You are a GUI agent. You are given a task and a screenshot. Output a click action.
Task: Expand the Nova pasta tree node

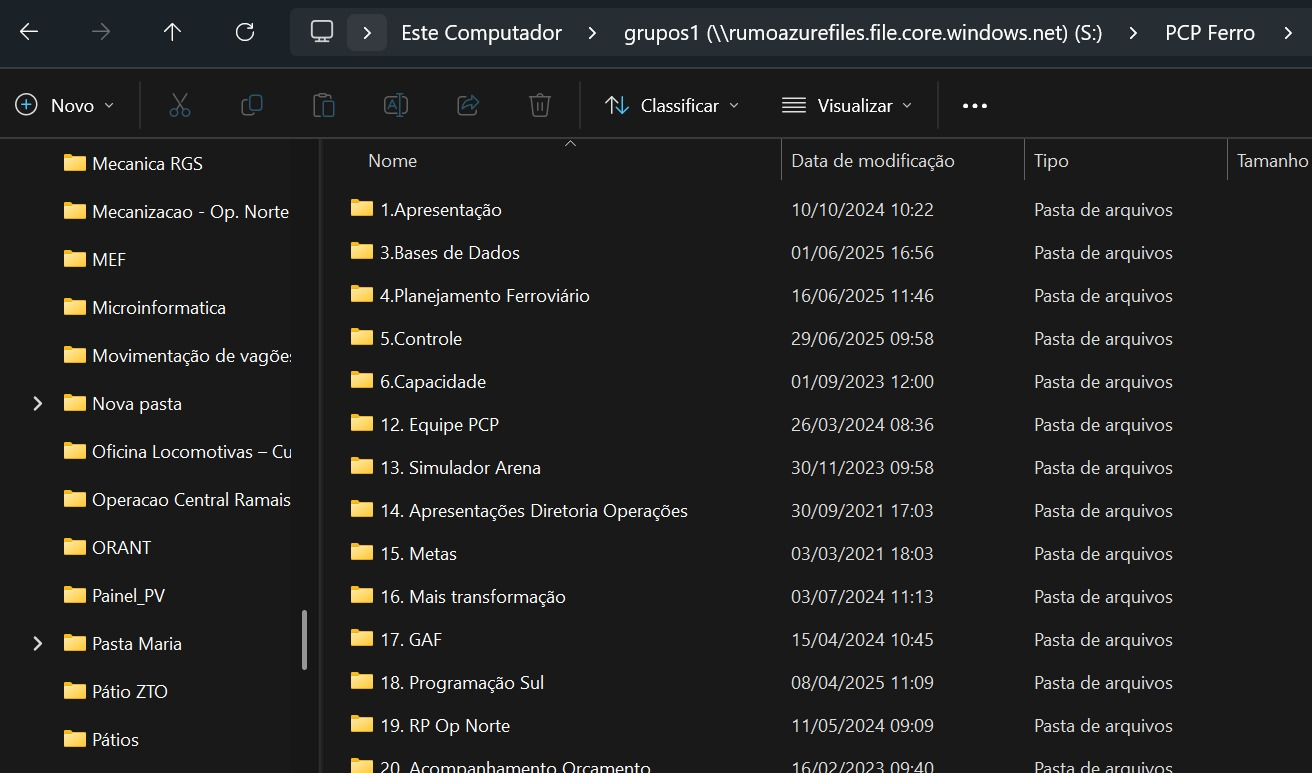pos(38,404)
